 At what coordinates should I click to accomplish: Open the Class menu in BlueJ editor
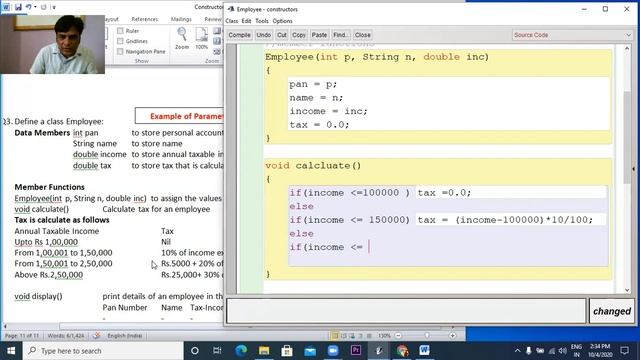pyautogui.click(x=231, y=21)
